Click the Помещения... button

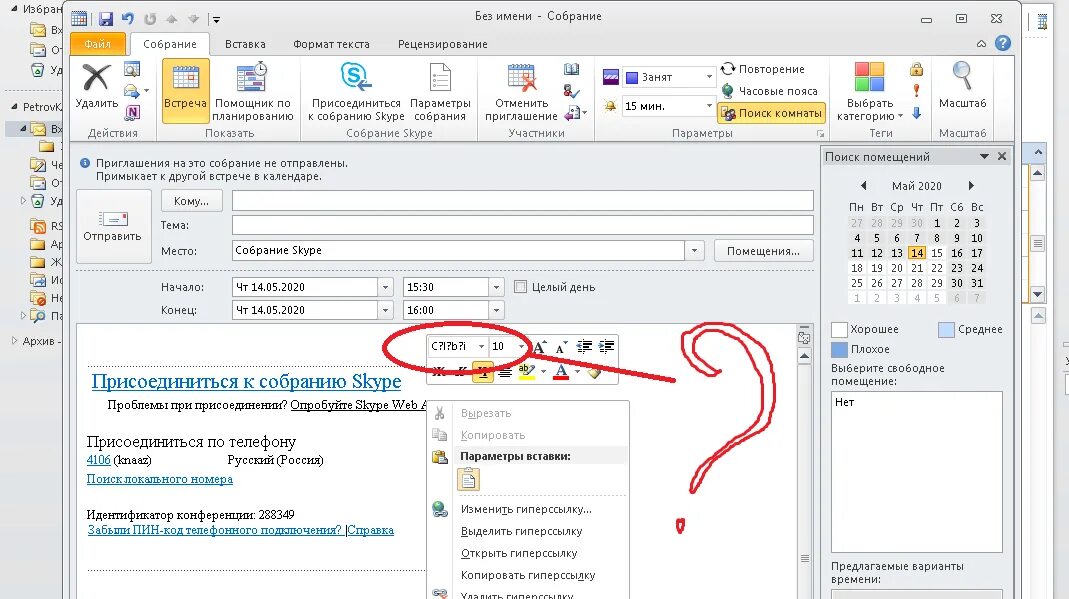pyautogui.click(x=764, y=251)
